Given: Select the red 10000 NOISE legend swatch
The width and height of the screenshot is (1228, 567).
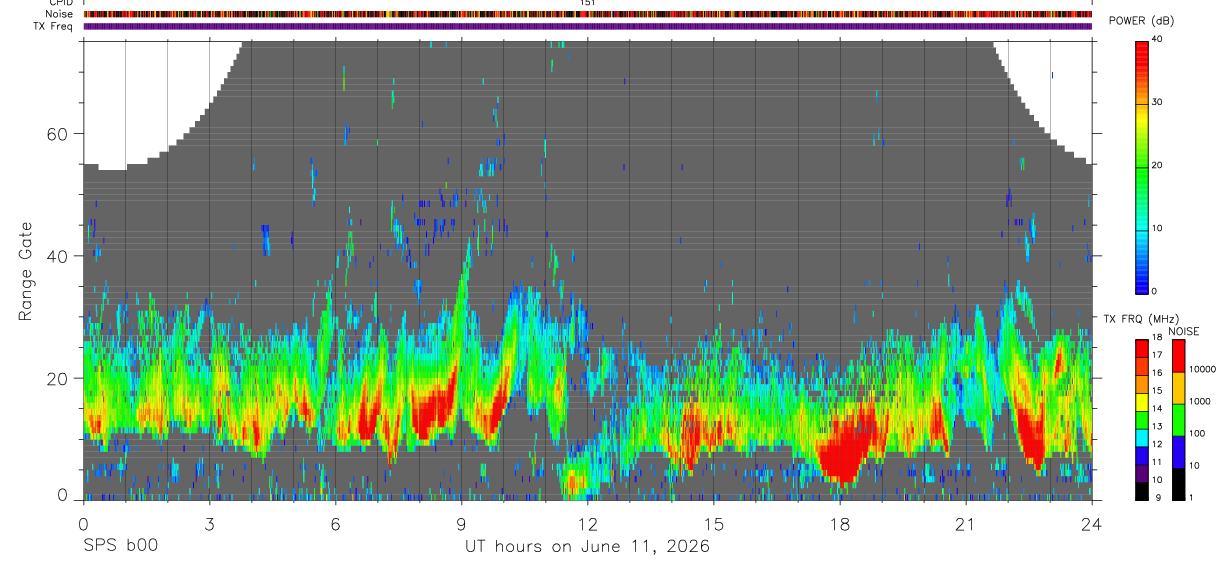Looking at the screenshot, I should point(1178,356).
